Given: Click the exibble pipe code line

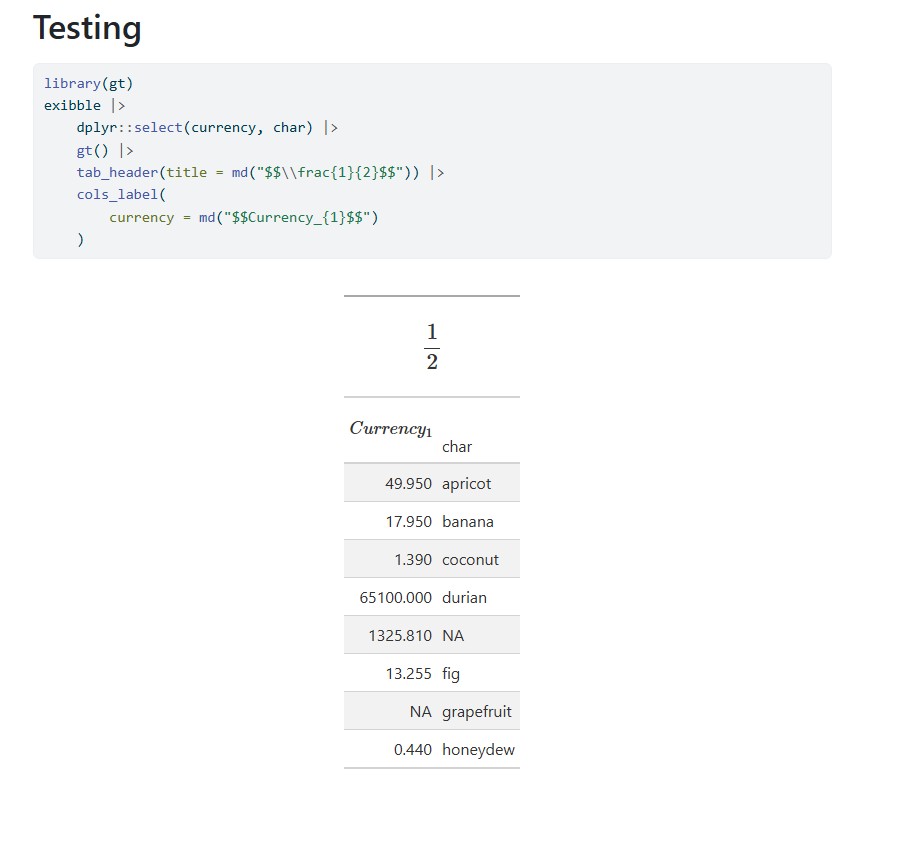Looking at the screenshot, I should (x=85, y=106).
